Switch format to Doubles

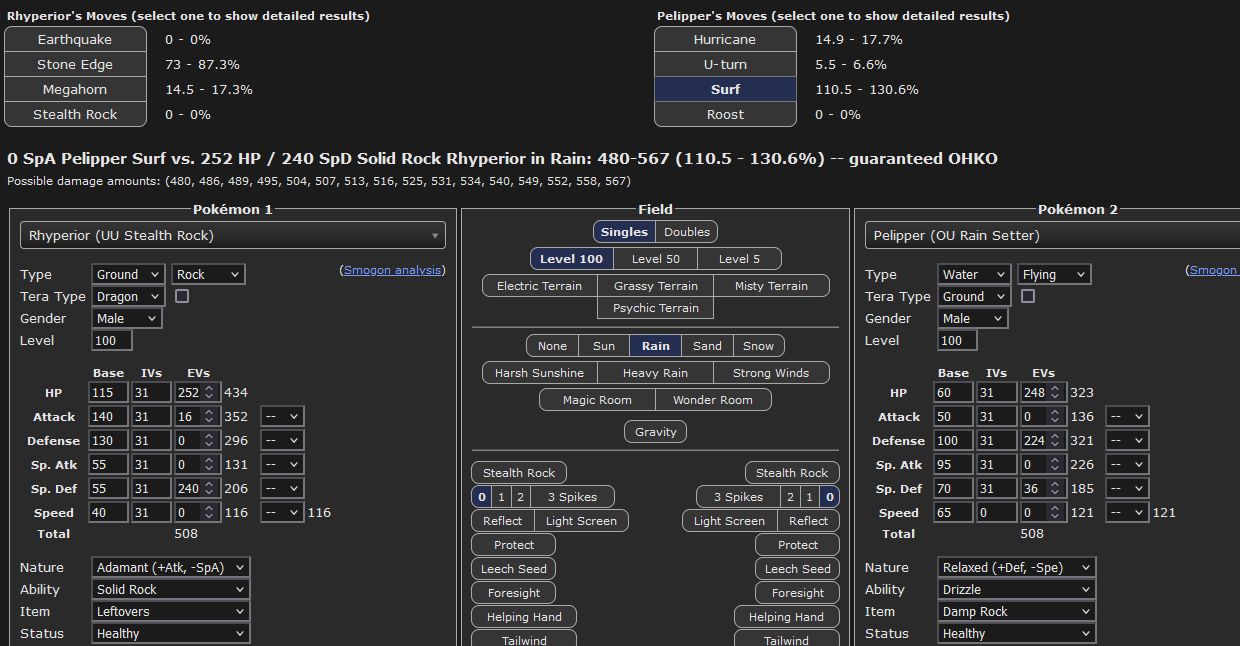(x=687, y=232)
